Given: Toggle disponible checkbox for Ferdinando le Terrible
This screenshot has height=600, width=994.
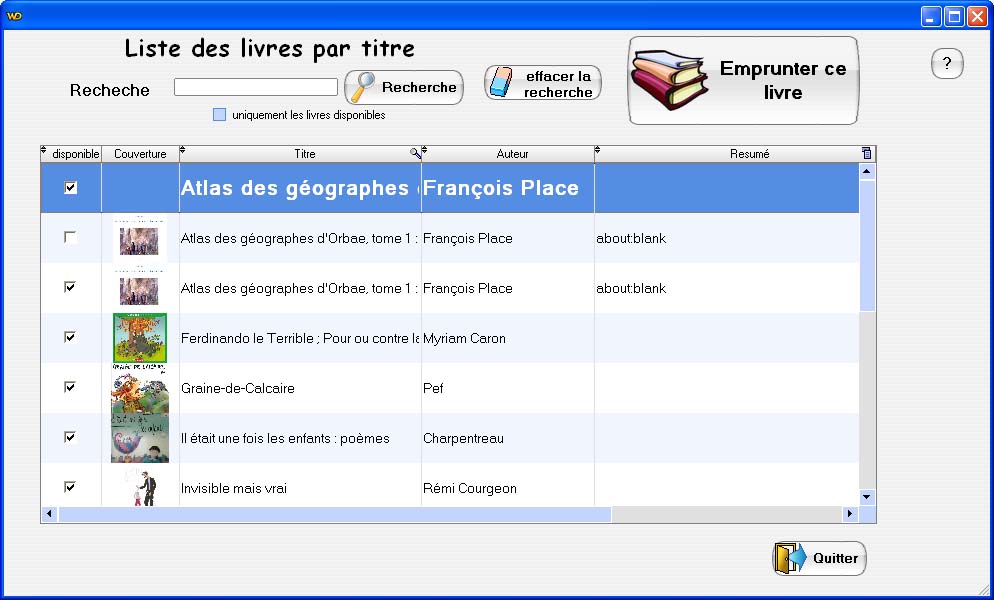Looking at the screenshot, I should [x=70, y=337].
